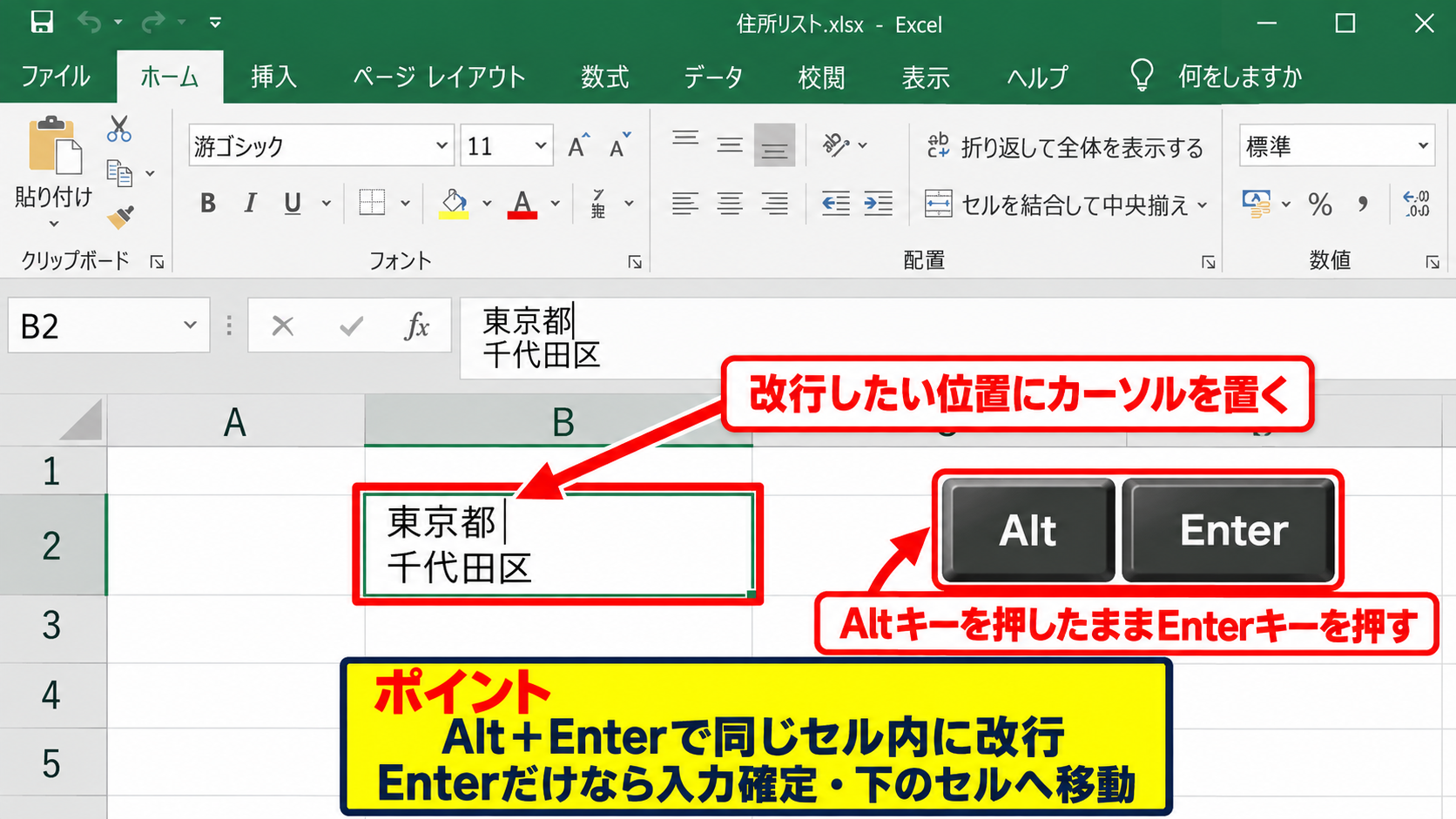The height and width of the screenshot is (819, 1456).
Task: Decrease font size with small A icon
Action: point(620,145)
